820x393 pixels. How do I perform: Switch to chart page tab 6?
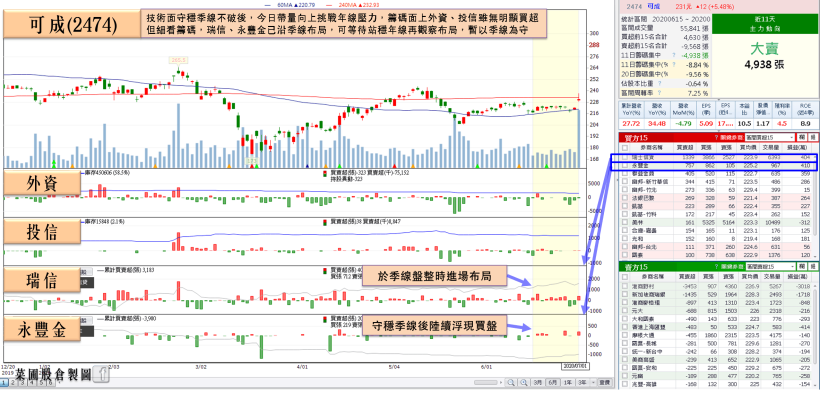pyautogui.click(x=51, y=383)
